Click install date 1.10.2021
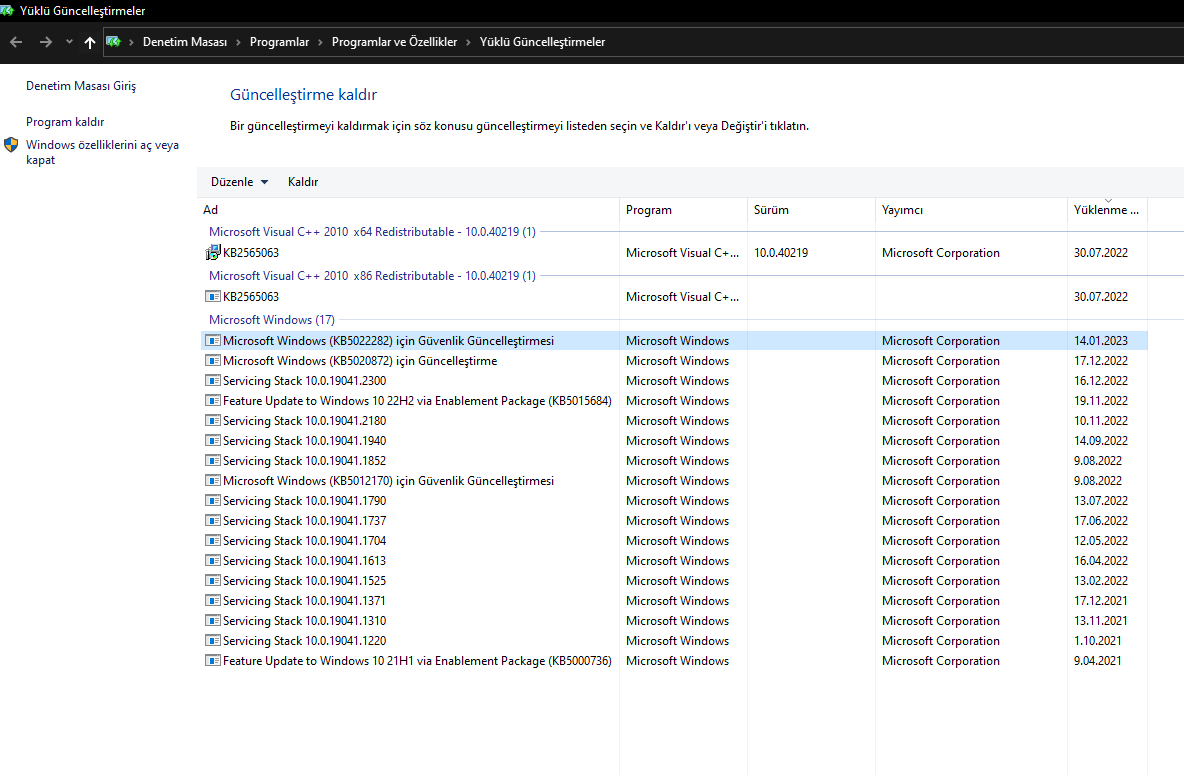Screen dimensions: 1184x775 (1097, 641)
